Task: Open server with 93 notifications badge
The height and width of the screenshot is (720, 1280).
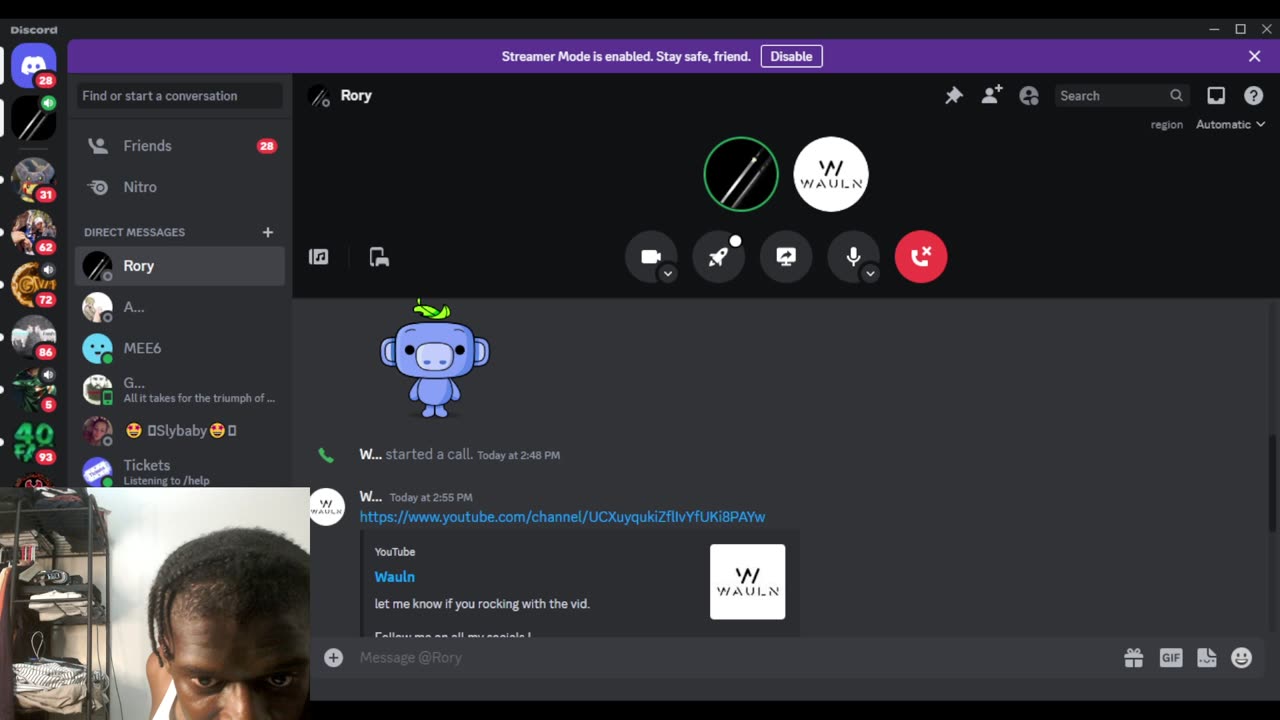Action: point(33,442)
